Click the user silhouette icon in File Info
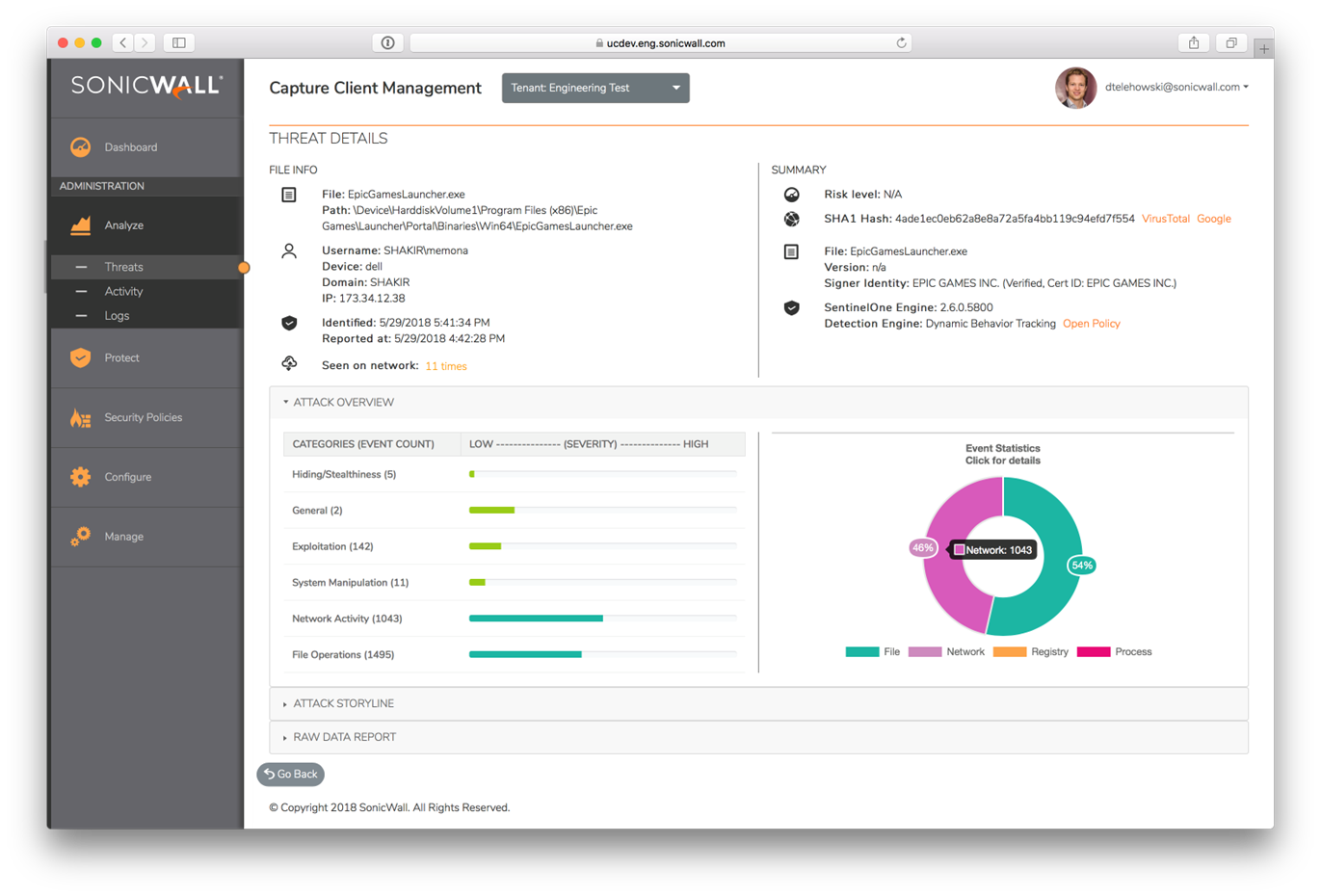The image size is (1321, 896). 289,250
